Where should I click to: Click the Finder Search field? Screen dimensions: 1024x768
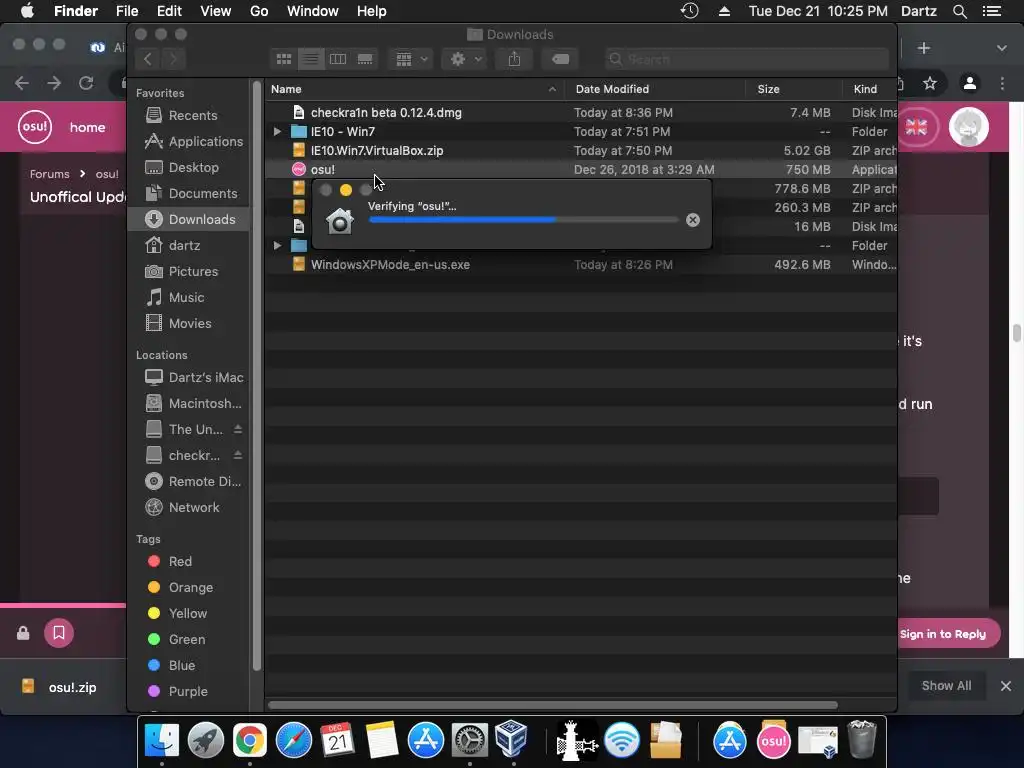click(746, 59)
